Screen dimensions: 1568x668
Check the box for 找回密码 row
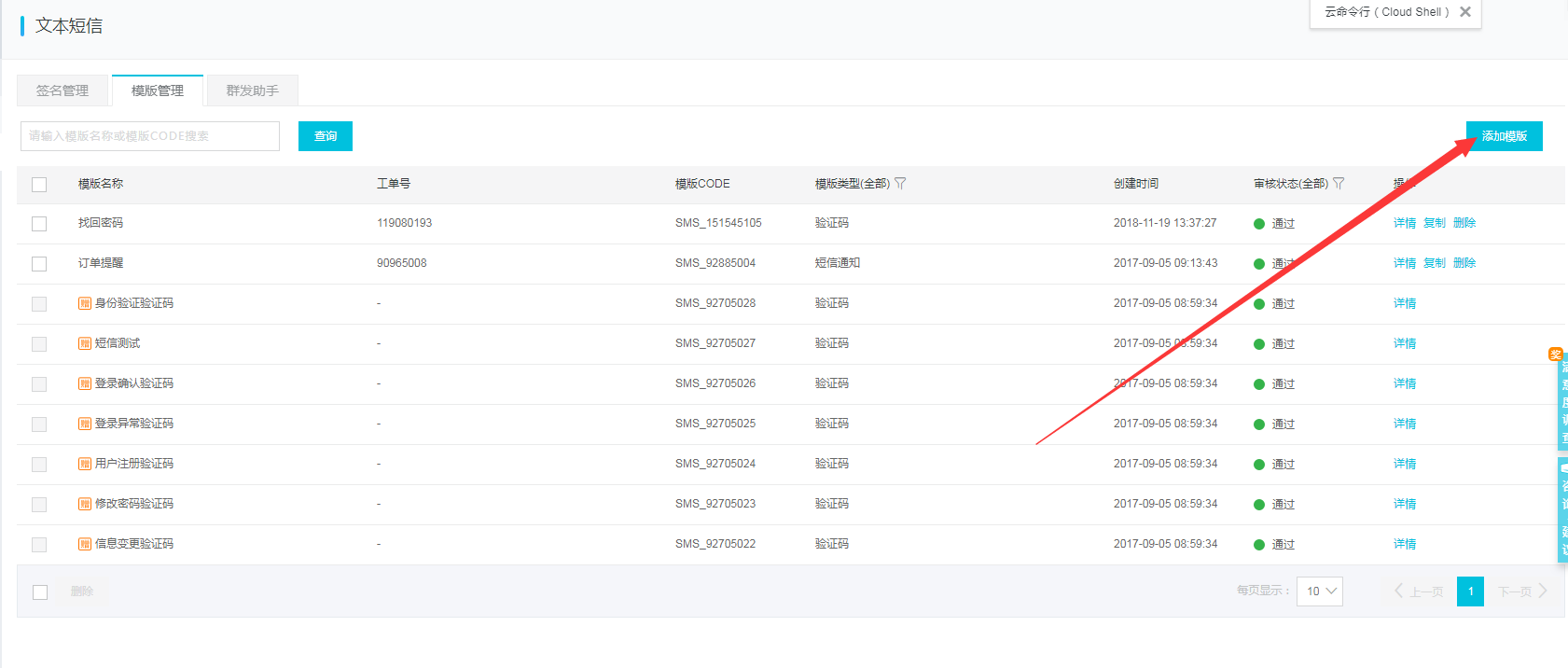39,224
